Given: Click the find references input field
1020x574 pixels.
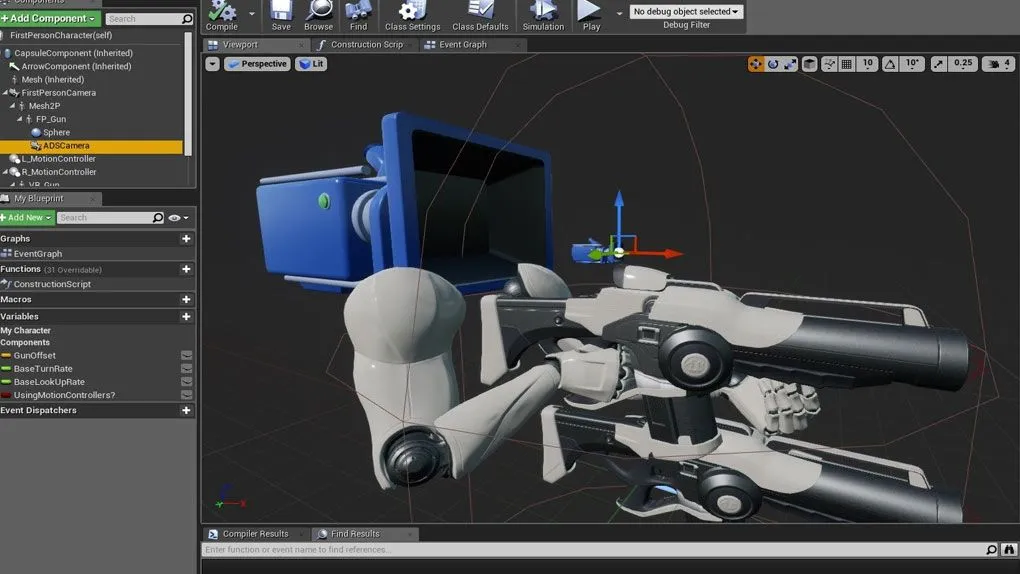Looking at the screenshot, I should click(592, 550).
